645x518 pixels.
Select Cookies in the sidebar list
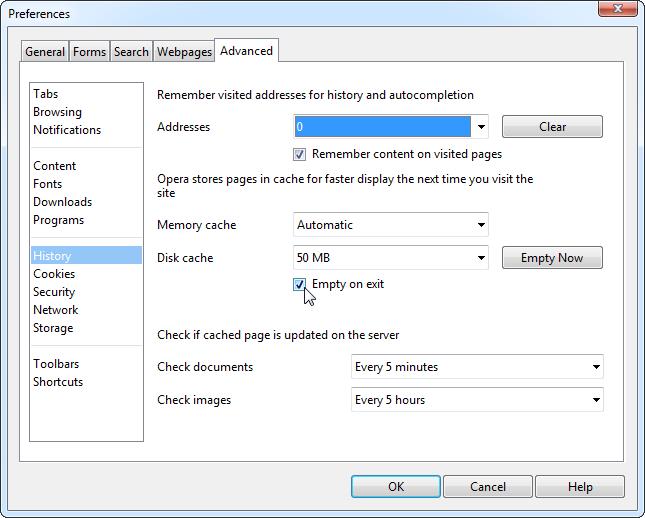pos(54,274)
